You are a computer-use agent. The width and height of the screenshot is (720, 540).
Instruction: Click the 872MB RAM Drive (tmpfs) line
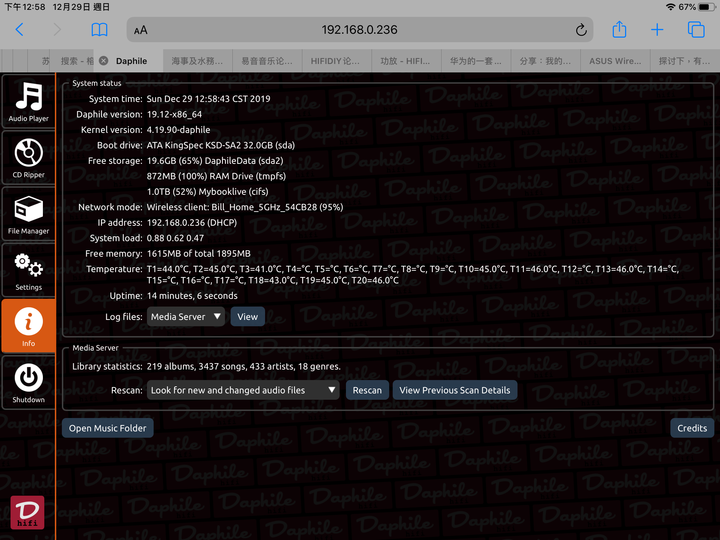click(x=216, y=176)
